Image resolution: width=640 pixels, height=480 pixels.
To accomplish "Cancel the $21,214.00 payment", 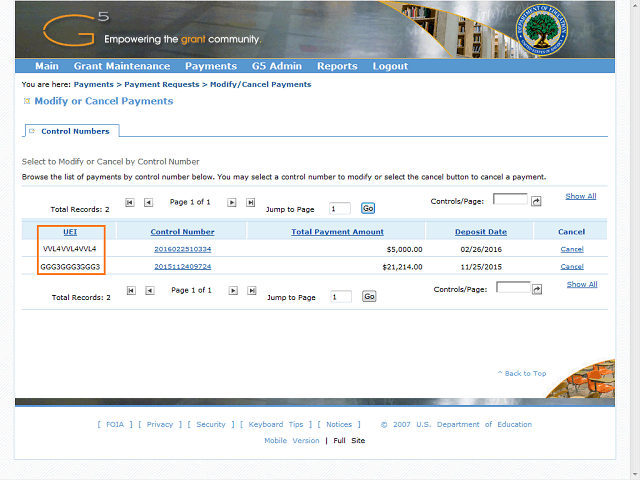I will coord(572,267).
